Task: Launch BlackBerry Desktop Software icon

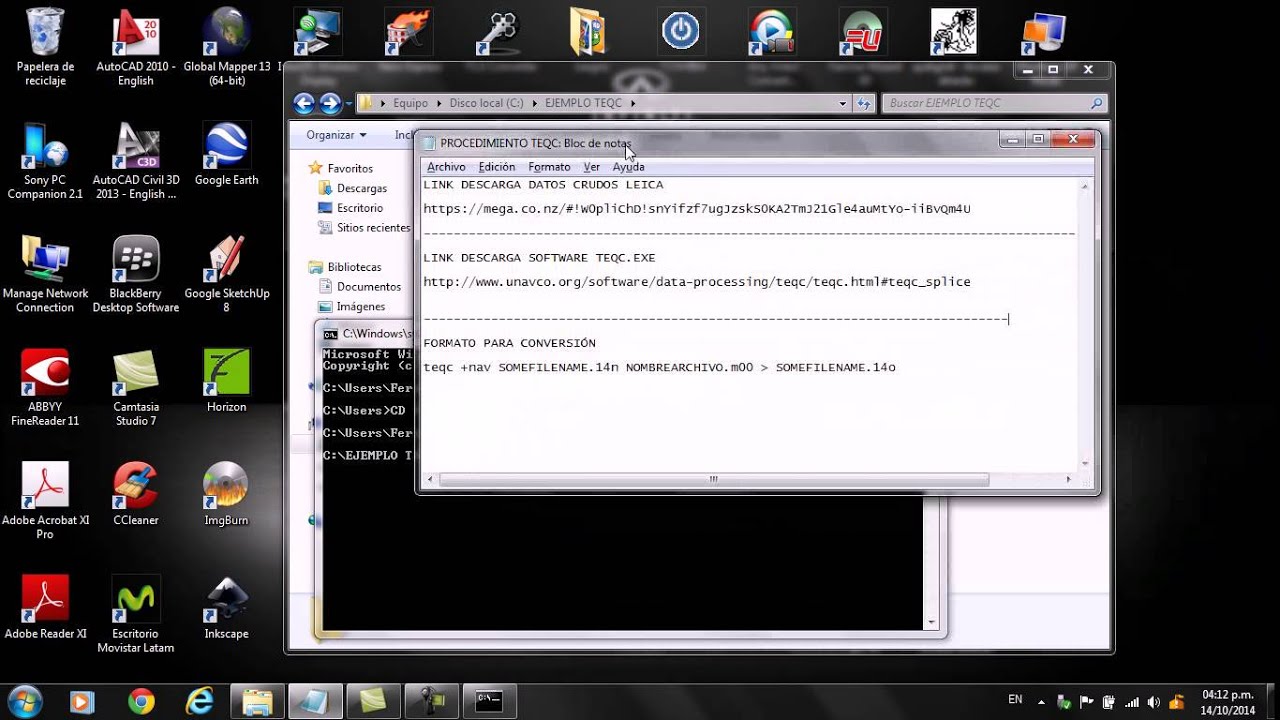Action: coord(136,274)
